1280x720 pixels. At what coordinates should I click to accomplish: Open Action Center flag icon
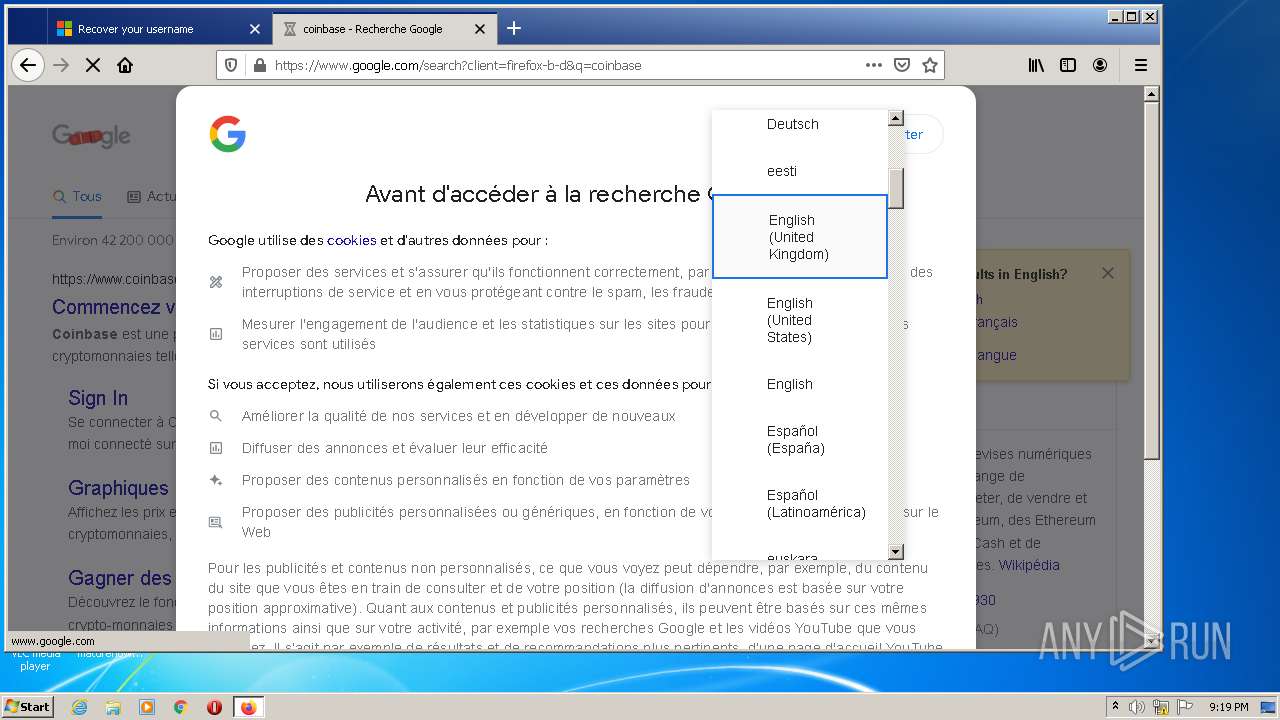click(x=1183, y=707)
